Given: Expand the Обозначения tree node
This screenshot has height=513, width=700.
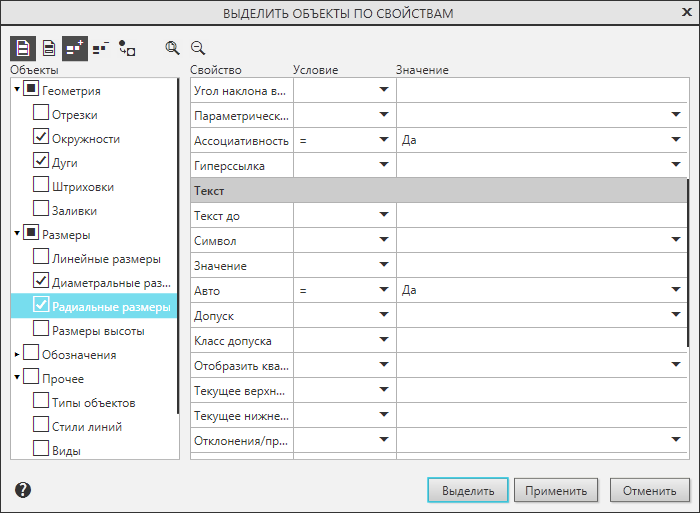Looking at the screenshot, I should 17,354.
